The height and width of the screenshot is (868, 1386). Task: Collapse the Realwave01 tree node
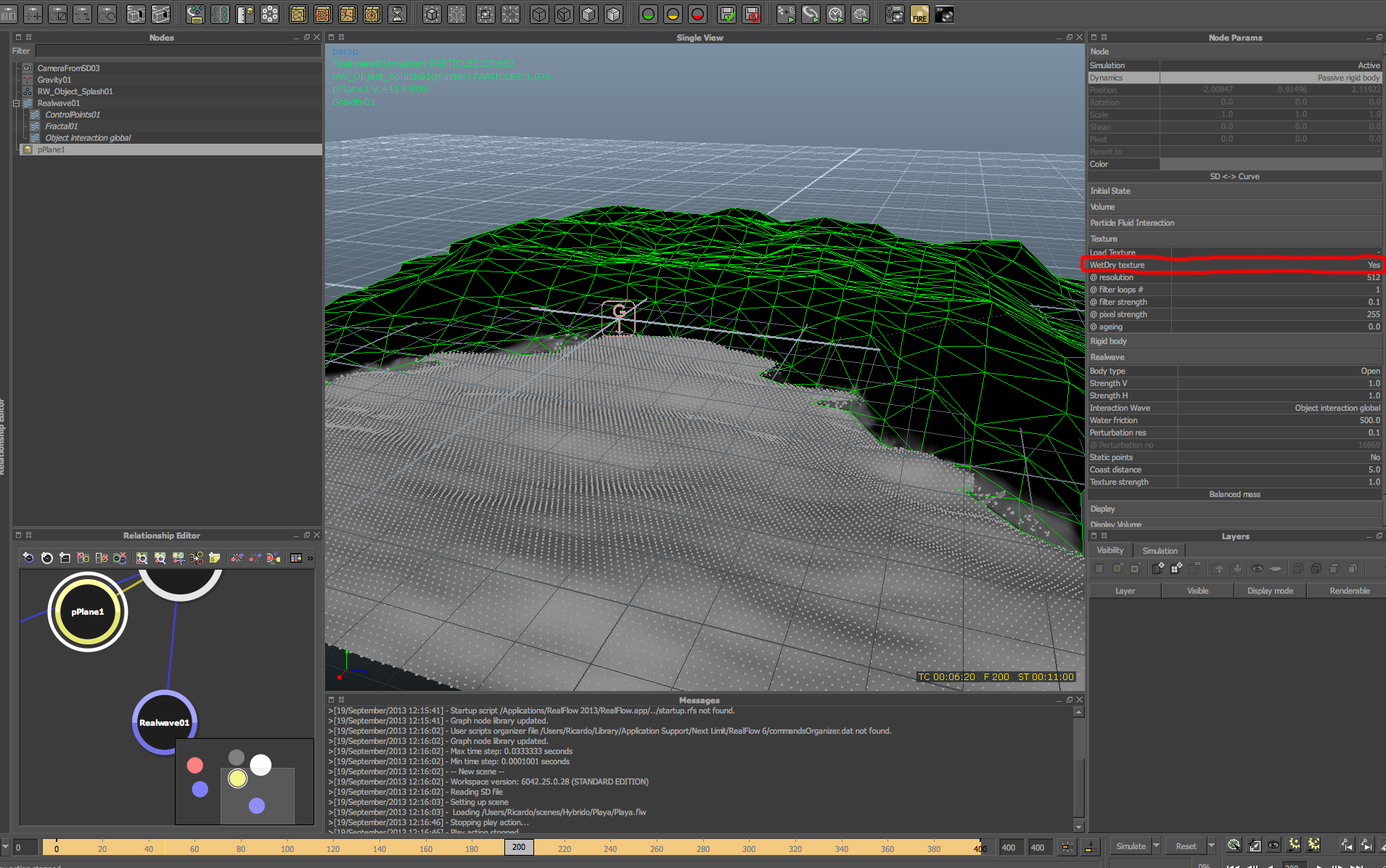(x=16, y=103)
